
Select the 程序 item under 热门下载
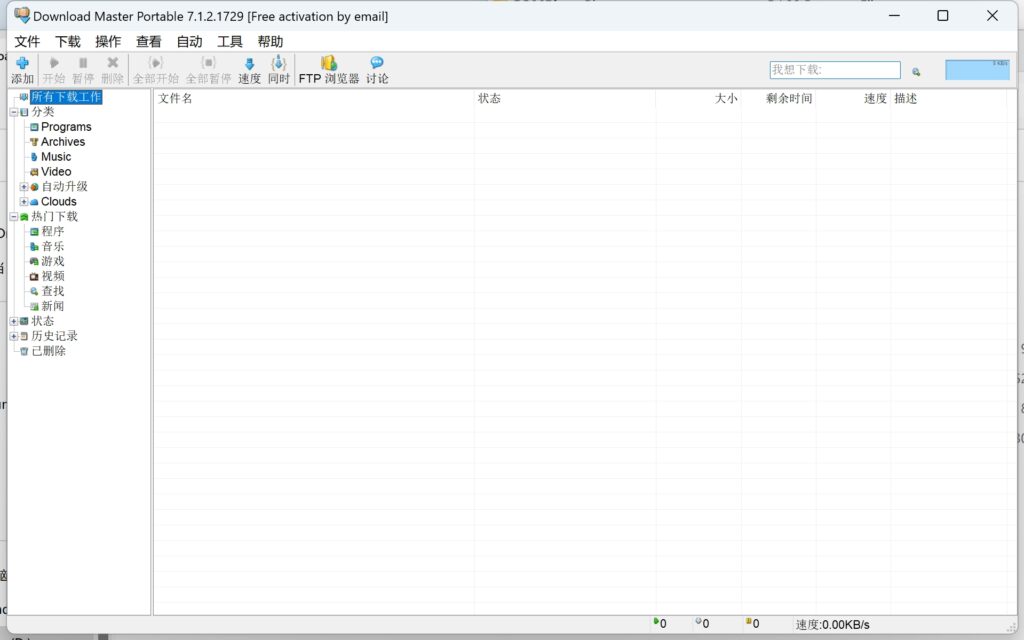point(52,231)
